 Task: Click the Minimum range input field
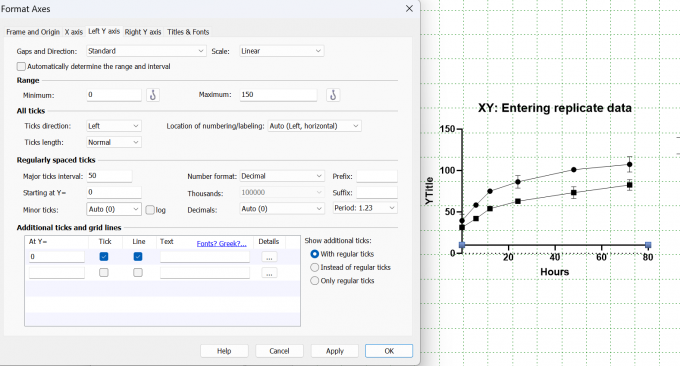click(114, 95)
